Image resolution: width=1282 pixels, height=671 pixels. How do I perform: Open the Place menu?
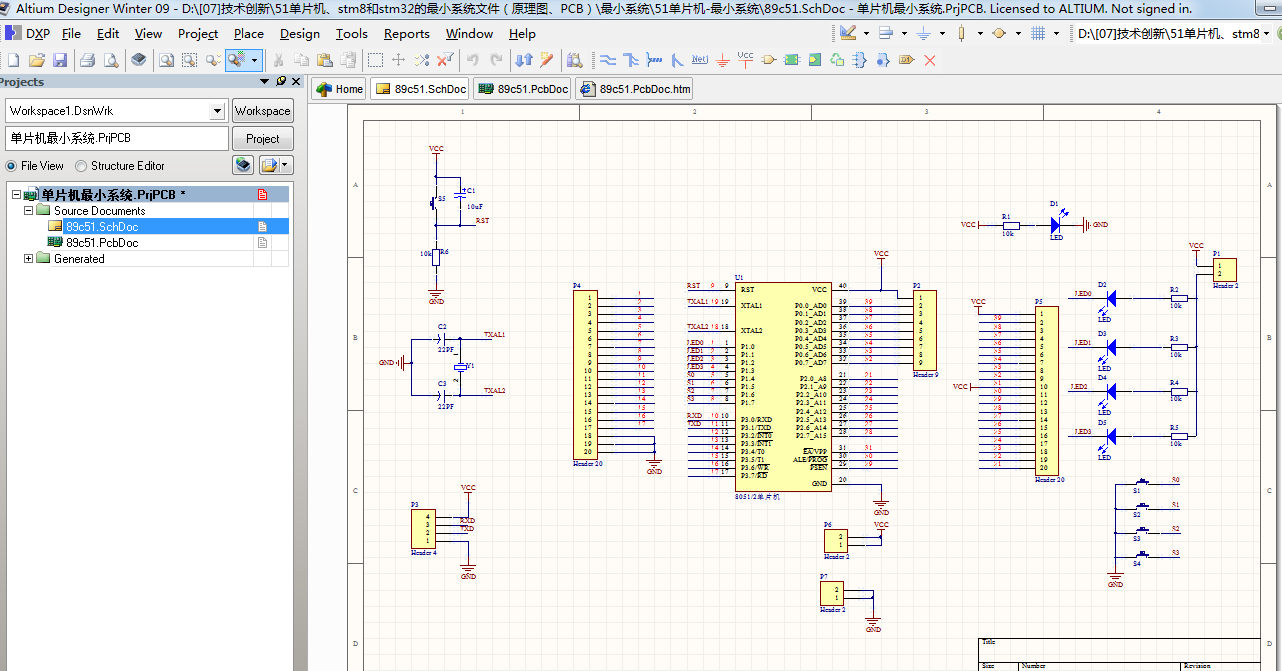tap(249, 33)
